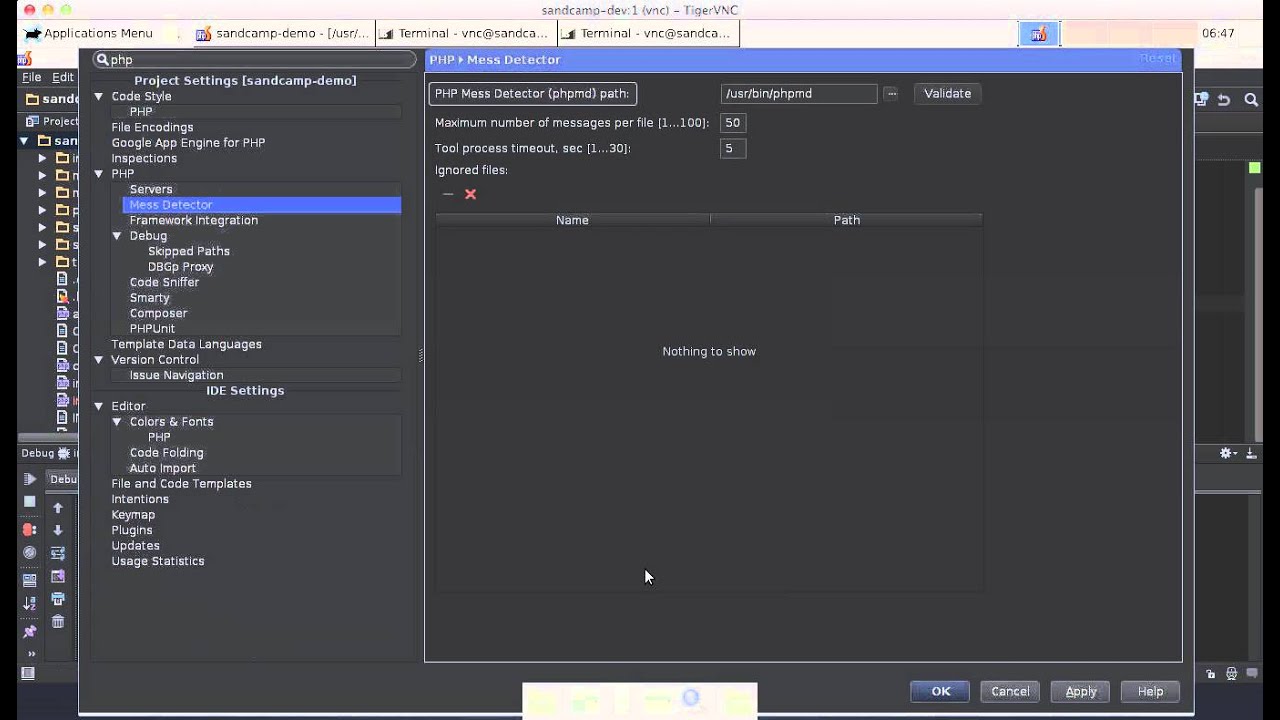Click the Restore Layout icon in Debug panel

tap(29, 580)
